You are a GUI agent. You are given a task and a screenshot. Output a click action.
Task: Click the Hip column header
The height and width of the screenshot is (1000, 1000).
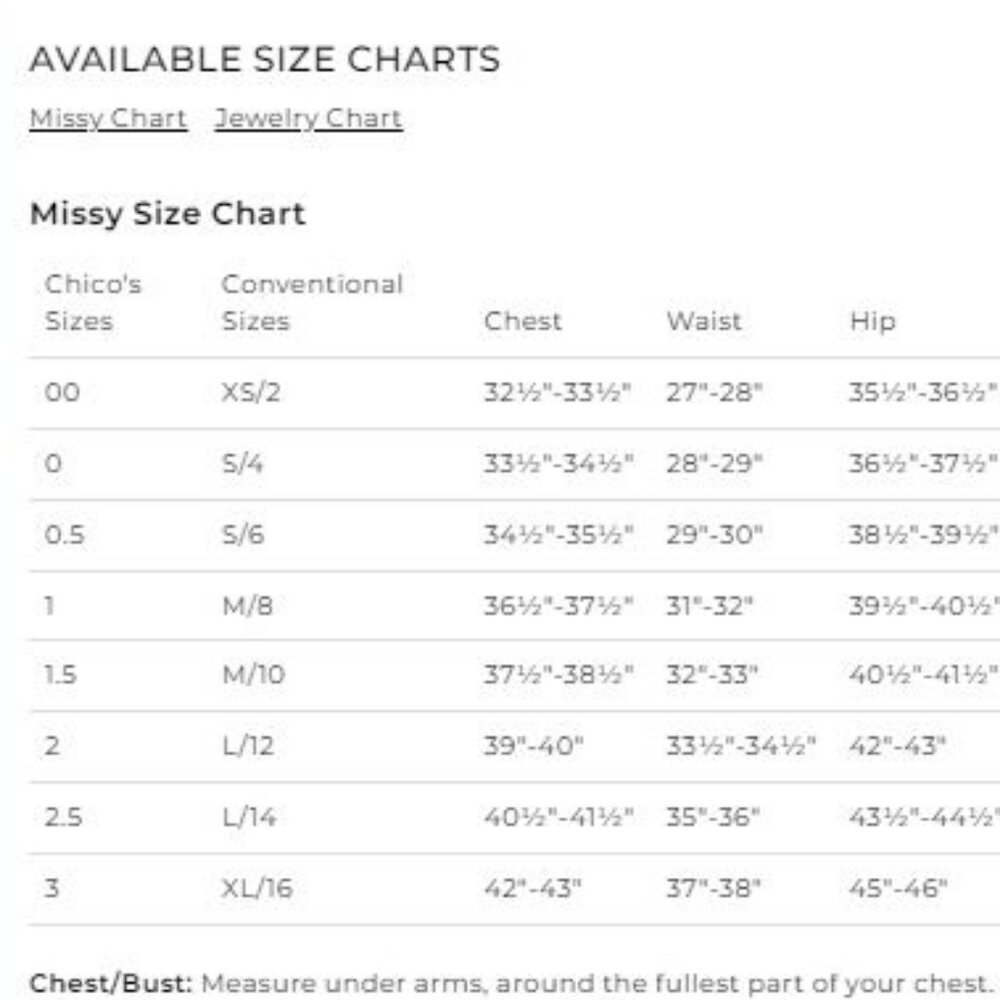[872, 321]
